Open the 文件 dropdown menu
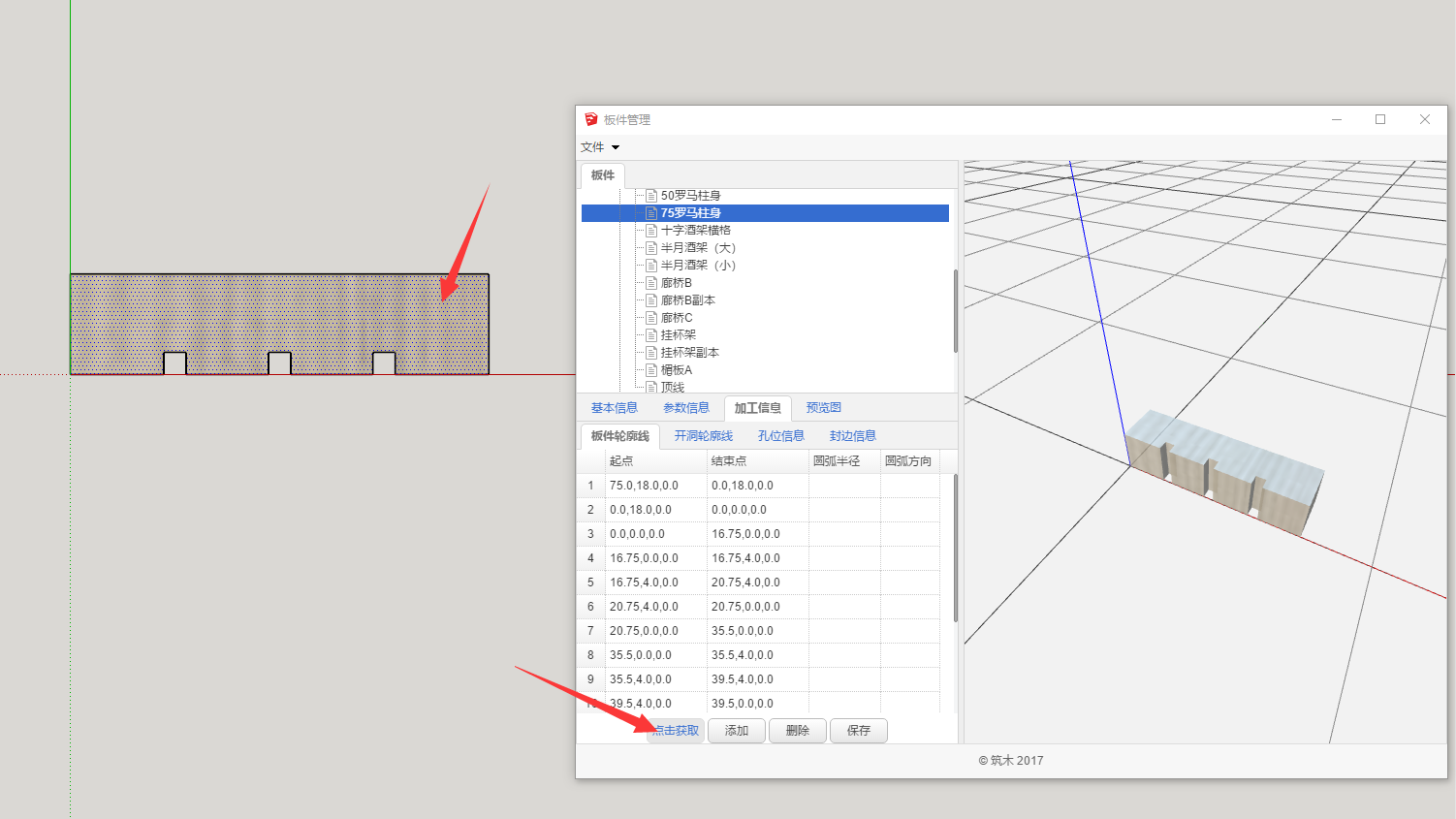The height and width of the screenshot is (819, 1456). [599, 147]
